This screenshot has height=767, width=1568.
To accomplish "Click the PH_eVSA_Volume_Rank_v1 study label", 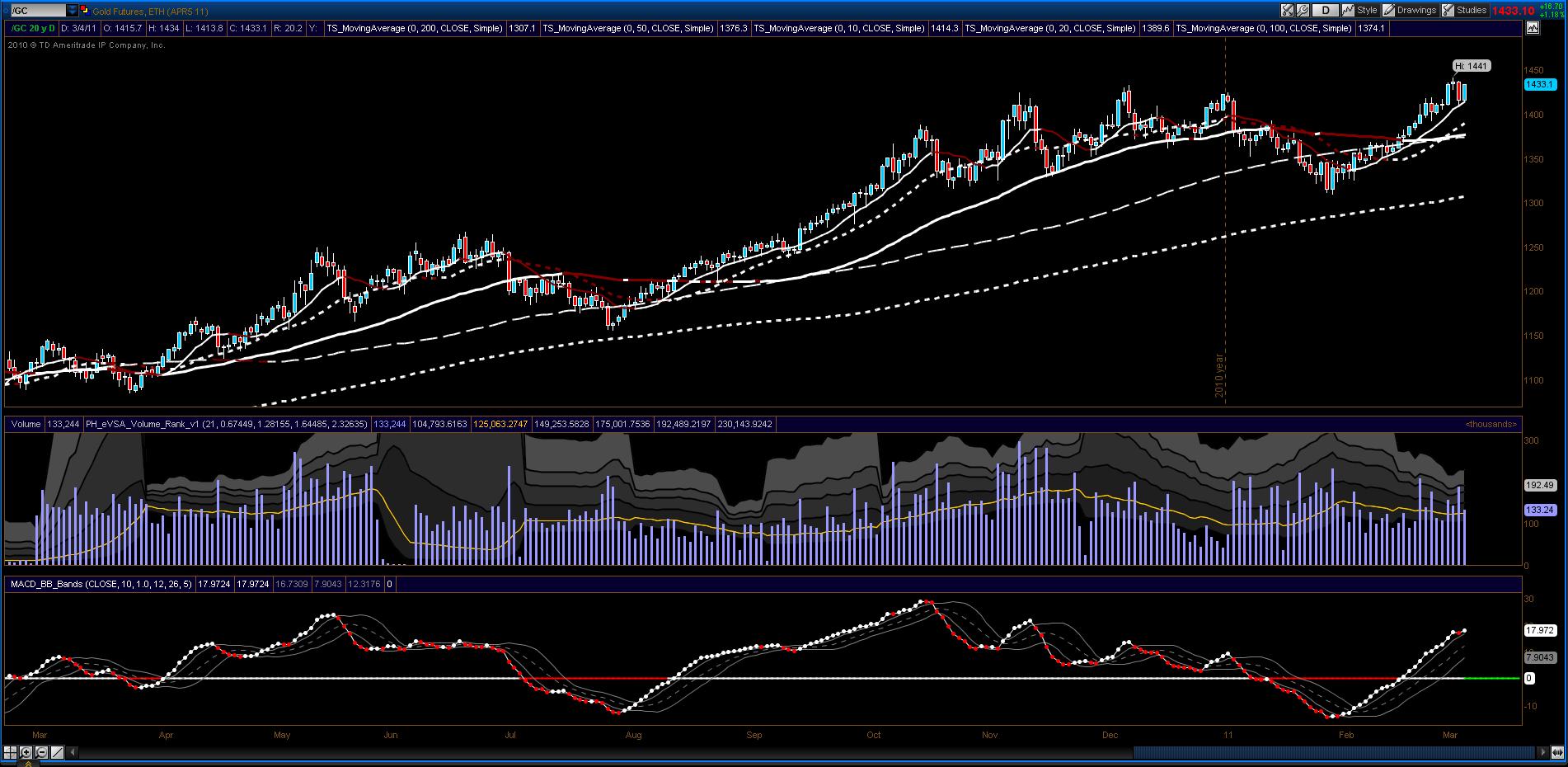I will tap(227, 424).
